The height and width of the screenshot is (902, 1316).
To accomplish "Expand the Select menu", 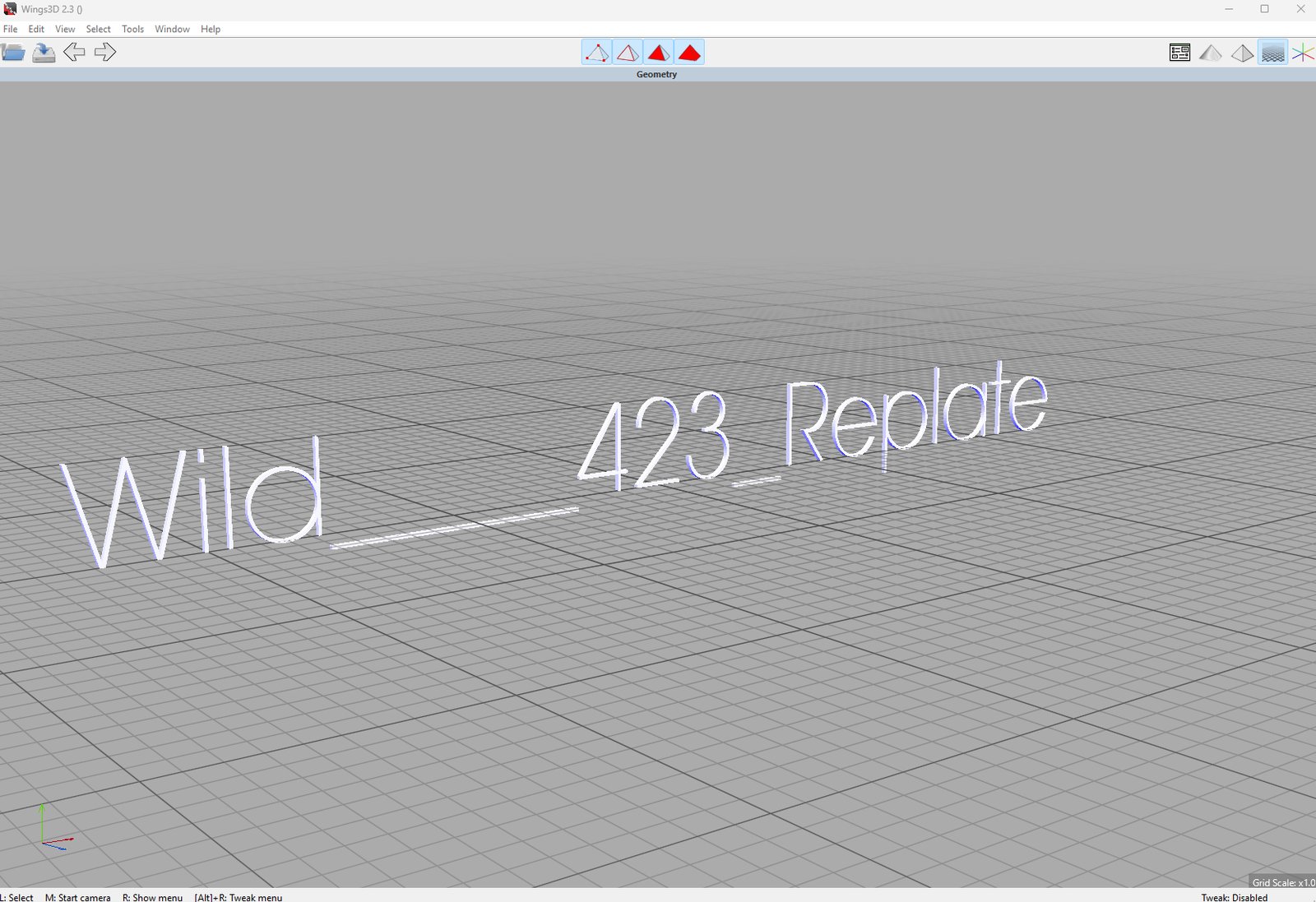I will (98, 29).
